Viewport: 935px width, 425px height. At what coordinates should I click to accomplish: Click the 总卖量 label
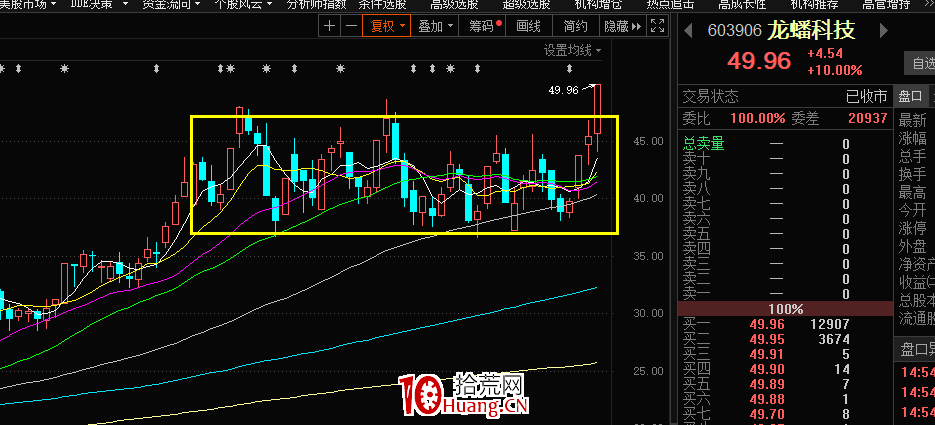(x=703, y=144)
